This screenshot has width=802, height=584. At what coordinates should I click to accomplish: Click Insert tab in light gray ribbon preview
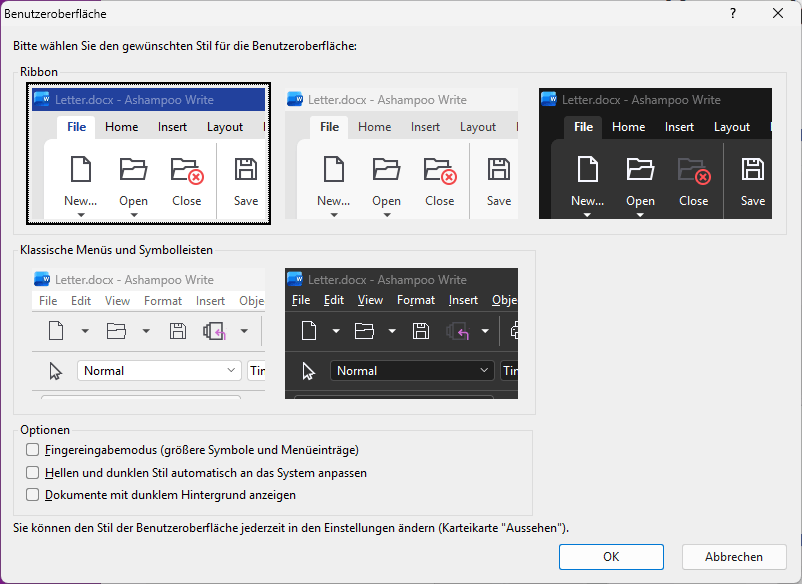tap(425, 127)
